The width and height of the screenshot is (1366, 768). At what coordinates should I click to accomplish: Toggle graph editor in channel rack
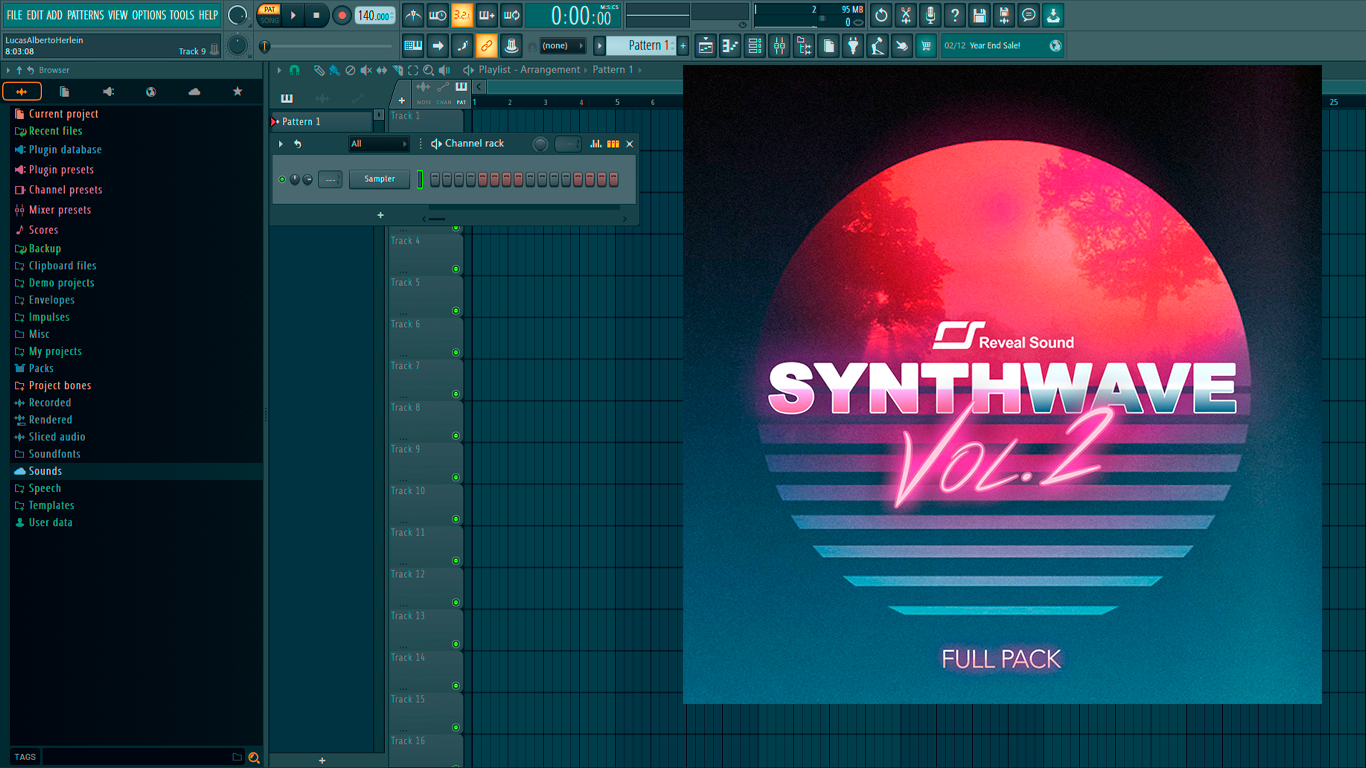(x=596, y=144)
